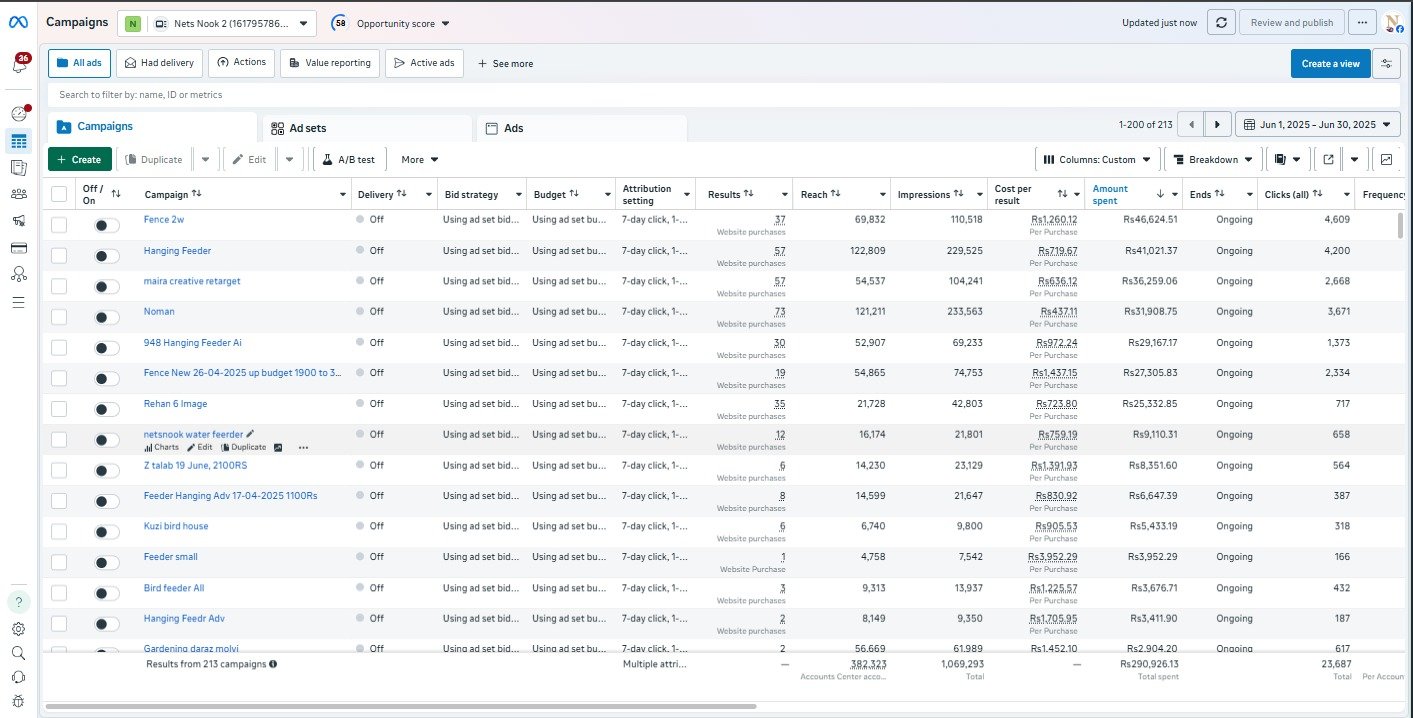Open the search magnifier in sidebar

tap(19, 653)
